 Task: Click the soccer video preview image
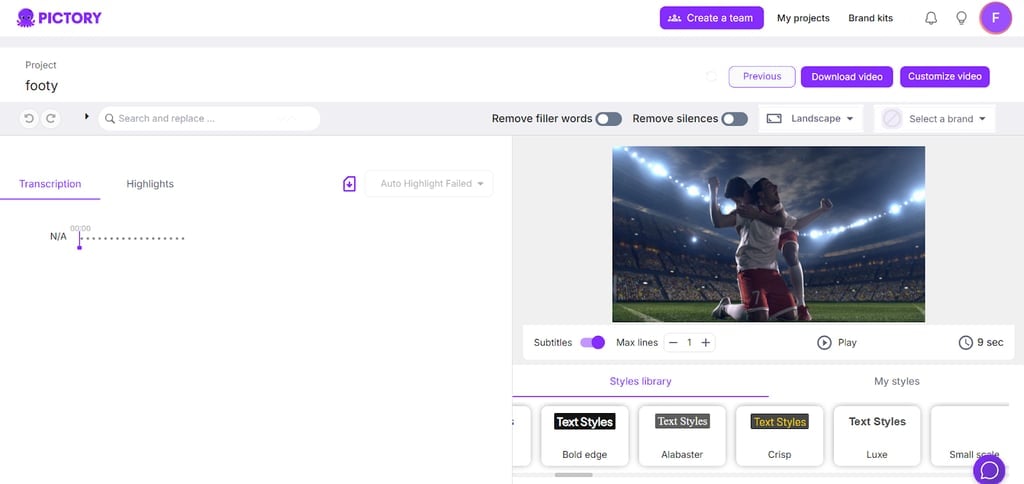pos(768,234)
